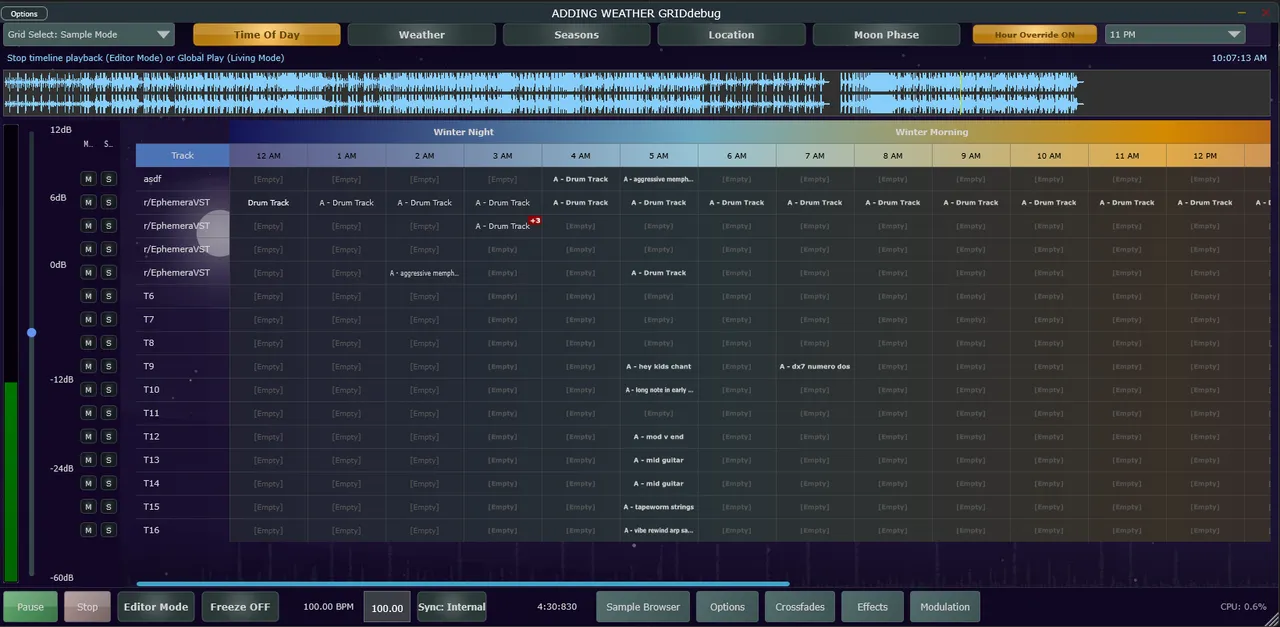Image resolution: width=1280 pixels, height=627 pixels.
Task: Toggle Hour Override ON button
Action: tap(1035, 35)
